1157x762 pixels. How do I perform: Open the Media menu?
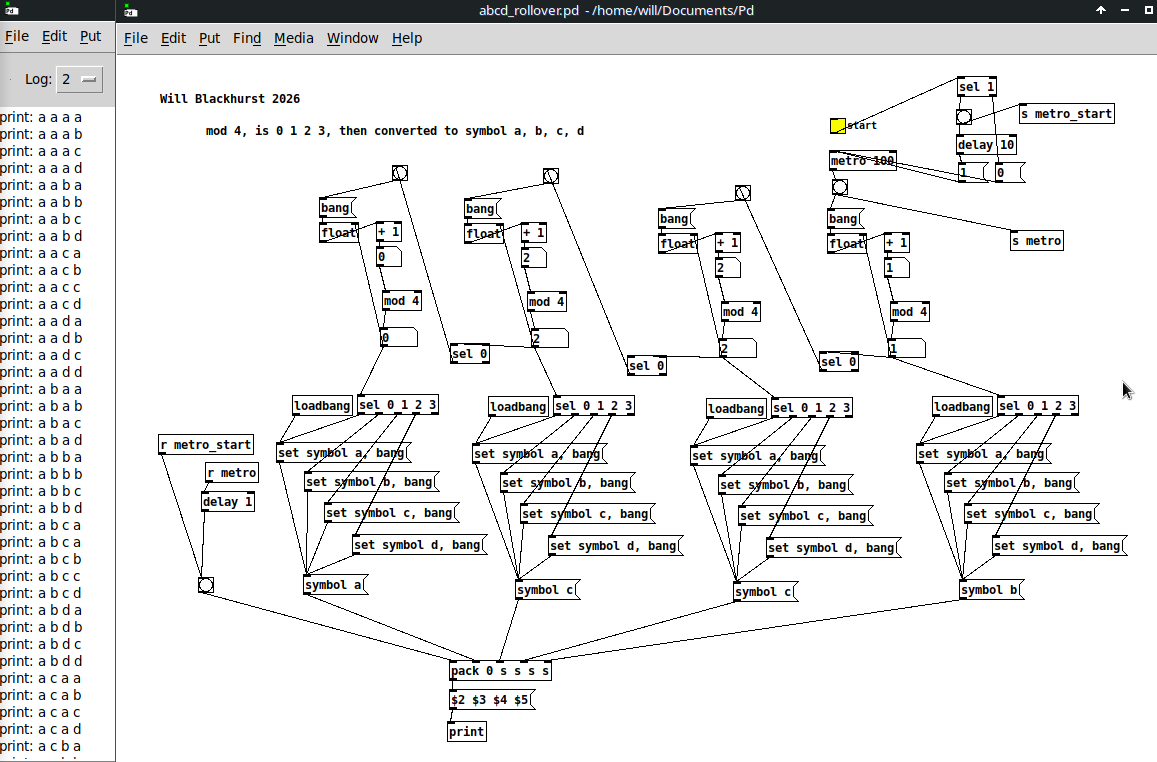(x=293, y=38)
